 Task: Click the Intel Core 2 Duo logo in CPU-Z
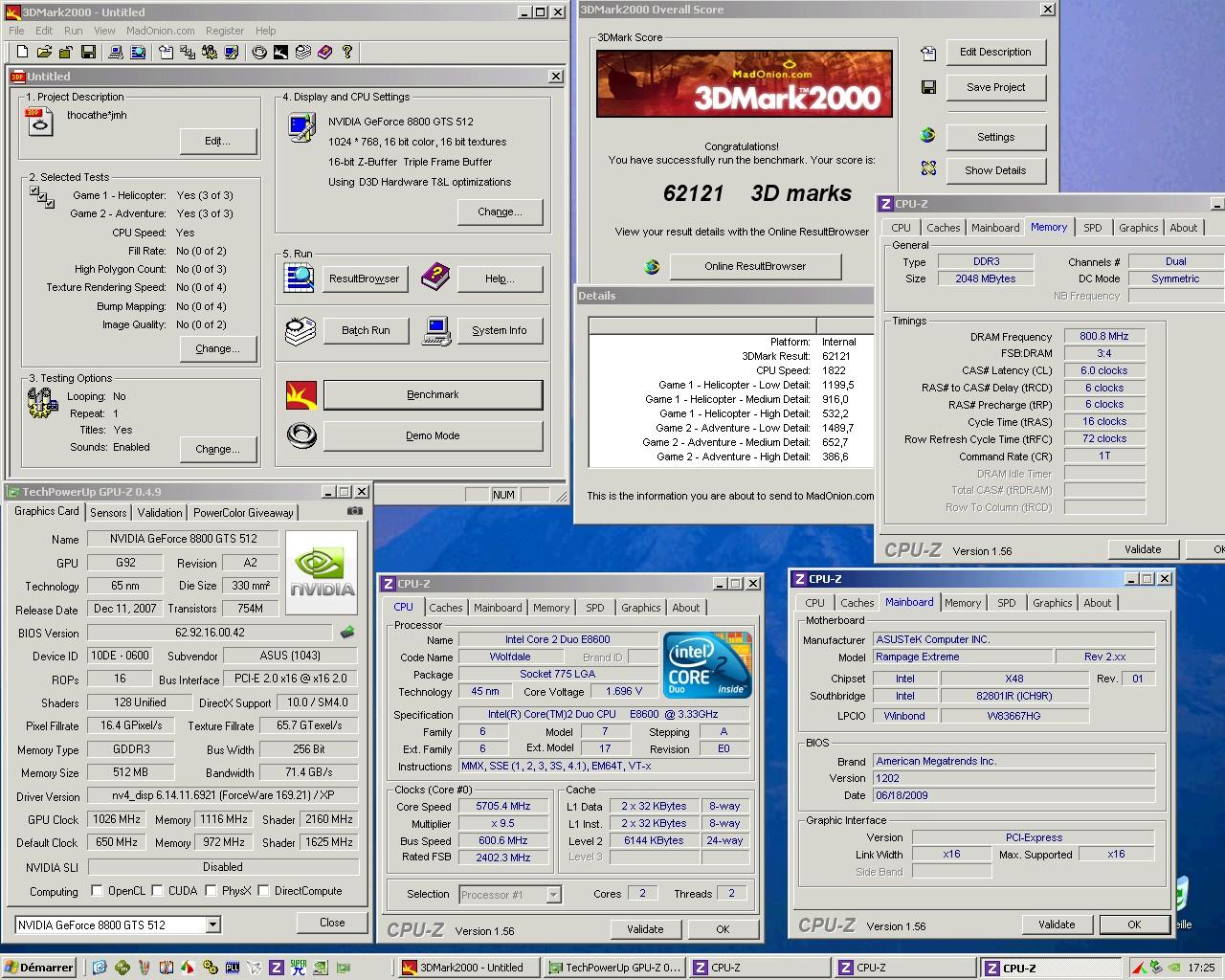(707, 665)
